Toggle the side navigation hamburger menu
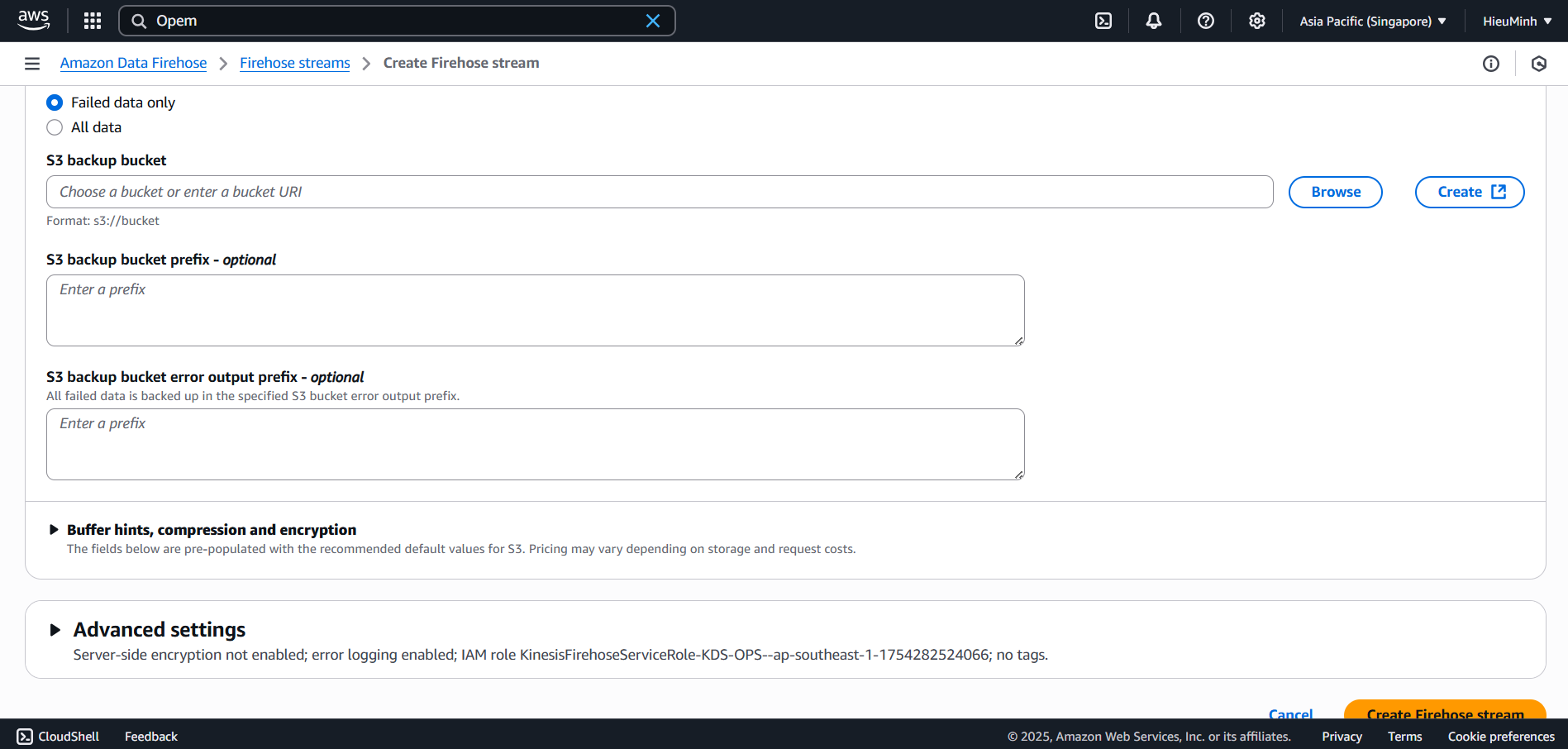1568x749 pixels. pyautogui.click(x=32, y=64)
